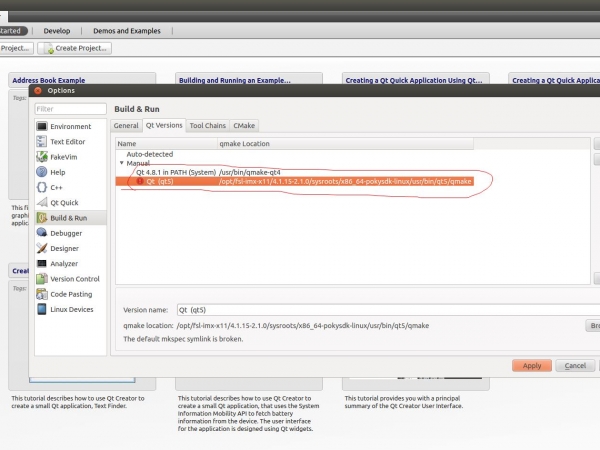Open the General tab
Viewport: 600px width, 450px height.
click(126, 126)
